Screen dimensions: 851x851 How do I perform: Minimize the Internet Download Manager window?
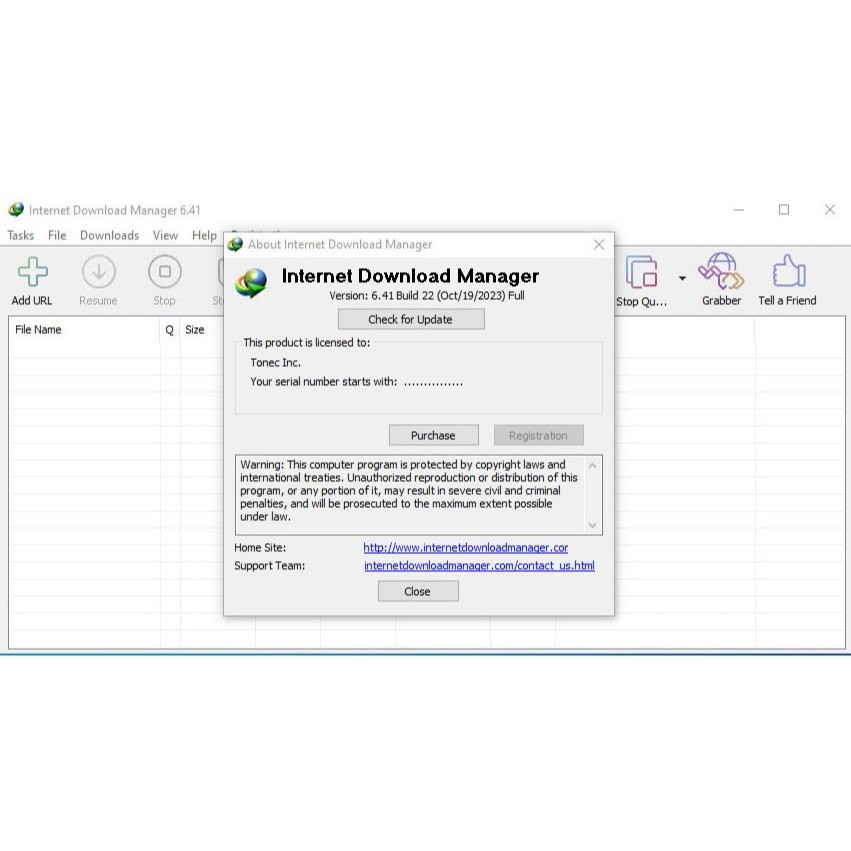tap(739, 209)
